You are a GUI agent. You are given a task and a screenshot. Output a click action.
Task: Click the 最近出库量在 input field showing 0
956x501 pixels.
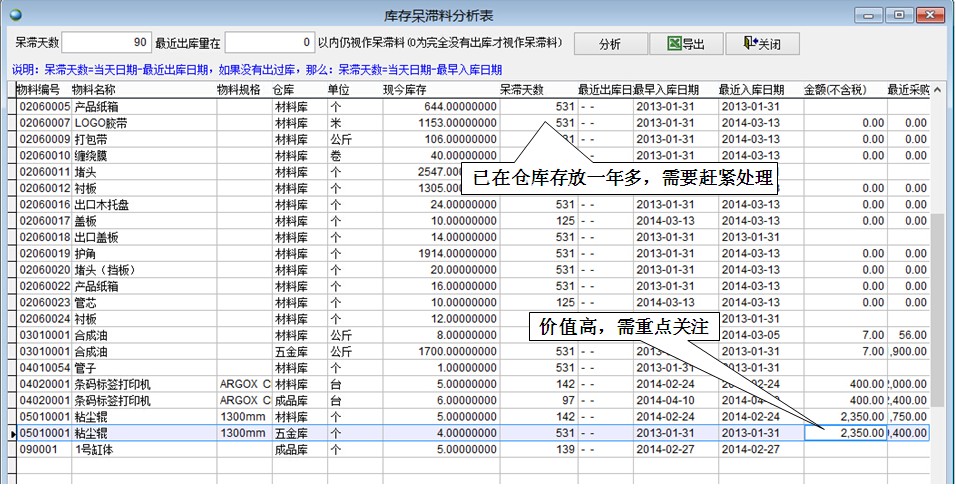tap(269, 43)
